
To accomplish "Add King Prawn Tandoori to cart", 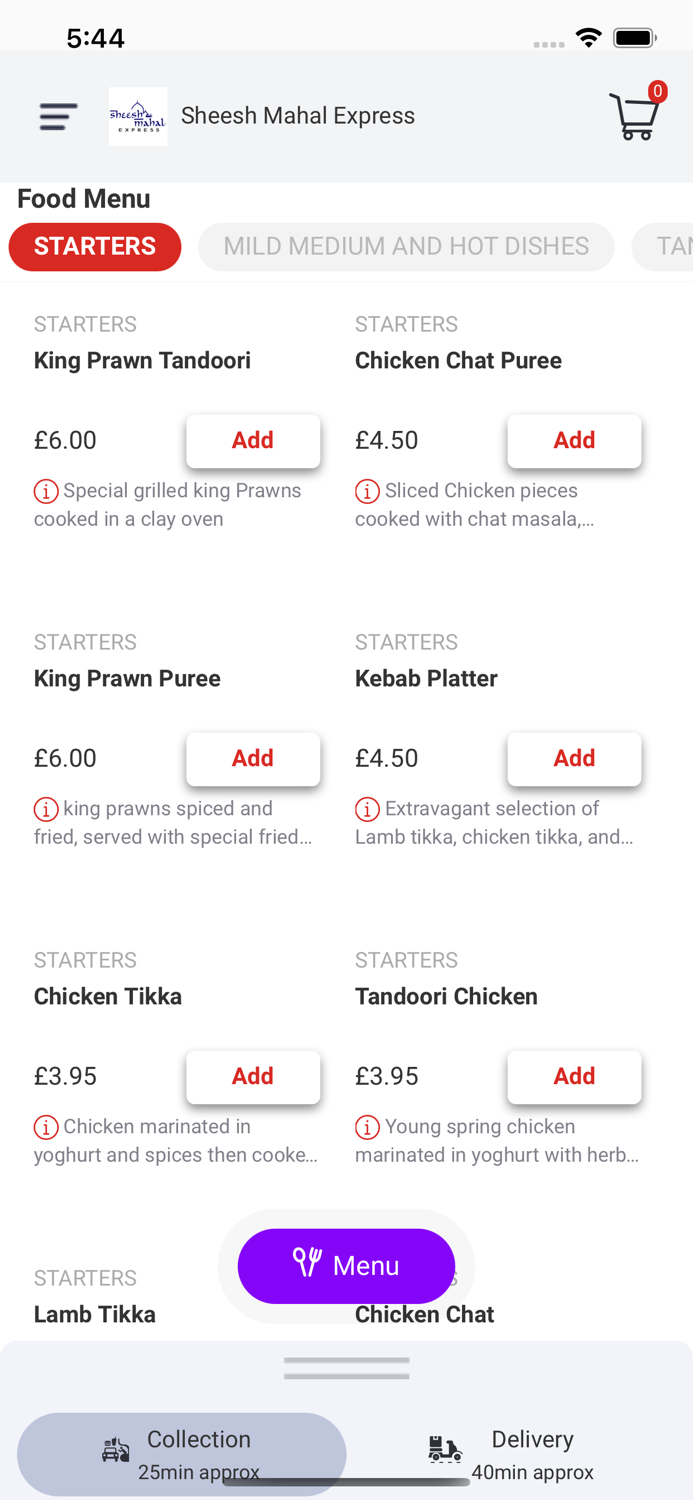I will [253, 441].
